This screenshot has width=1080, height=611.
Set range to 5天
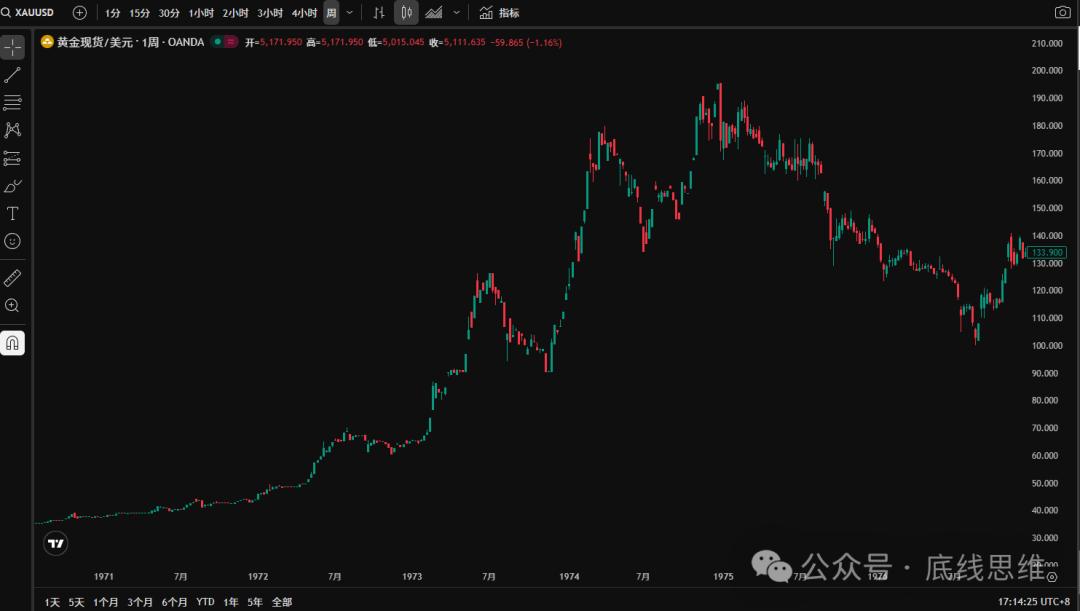[76, 602]
